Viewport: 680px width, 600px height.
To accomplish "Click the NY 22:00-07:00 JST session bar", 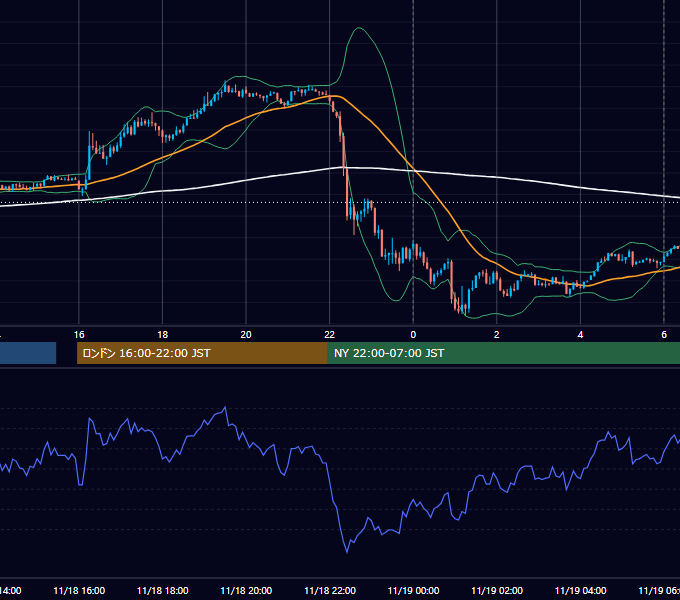I will coord(503,353).
